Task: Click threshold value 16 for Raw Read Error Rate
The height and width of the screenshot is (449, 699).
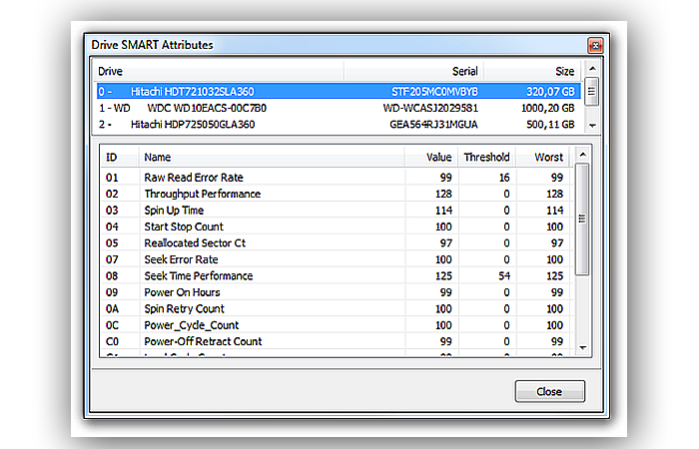Action: (504, 177)
